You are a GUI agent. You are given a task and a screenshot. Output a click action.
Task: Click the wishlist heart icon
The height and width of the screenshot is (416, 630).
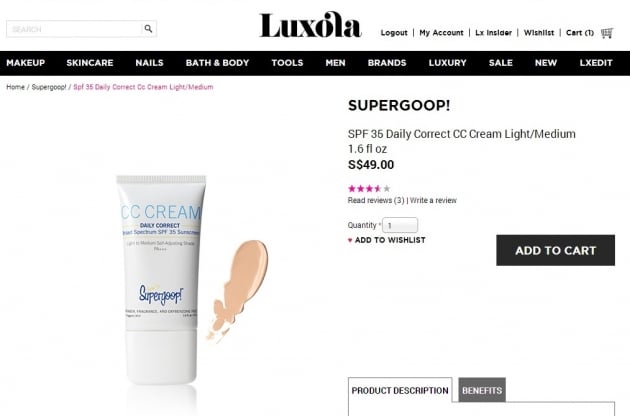click(350, 240)
